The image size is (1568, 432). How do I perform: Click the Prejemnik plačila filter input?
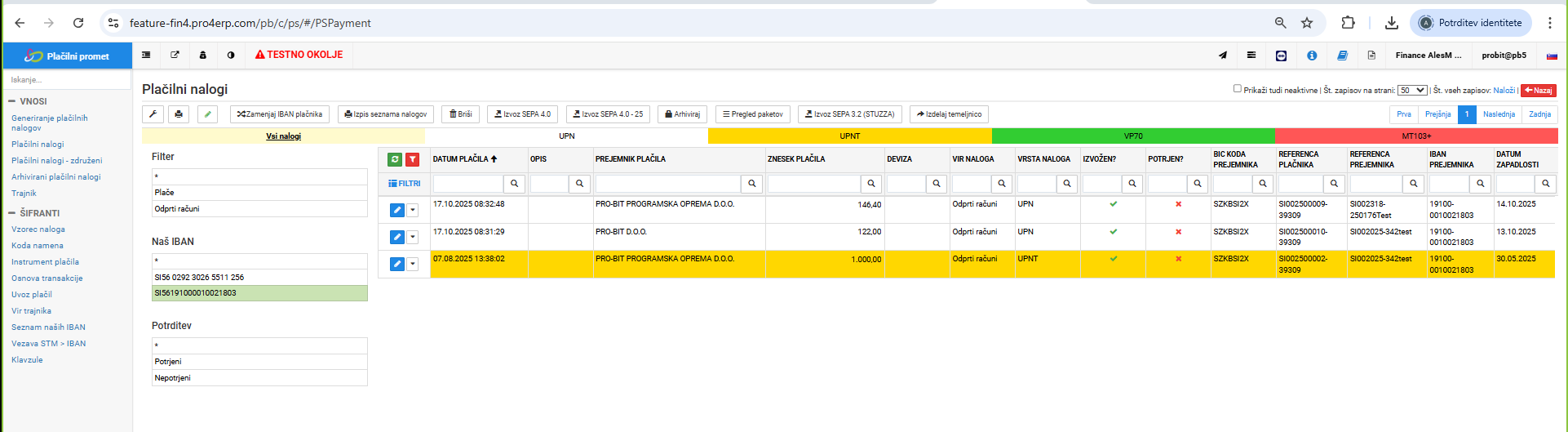tap(667, 184)
